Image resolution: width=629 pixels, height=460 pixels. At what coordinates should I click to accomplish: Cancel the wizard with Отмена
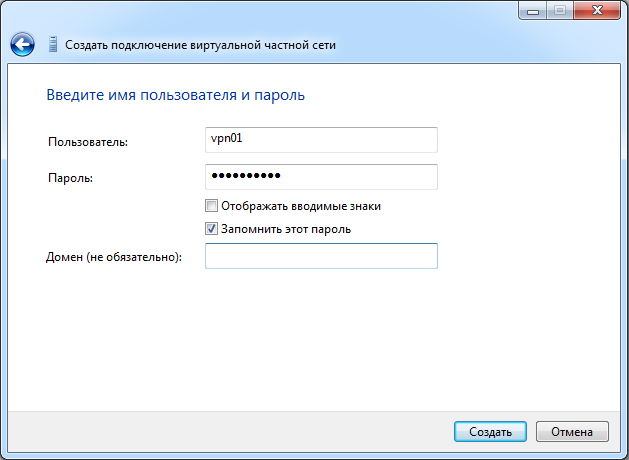tap(572, 432)
